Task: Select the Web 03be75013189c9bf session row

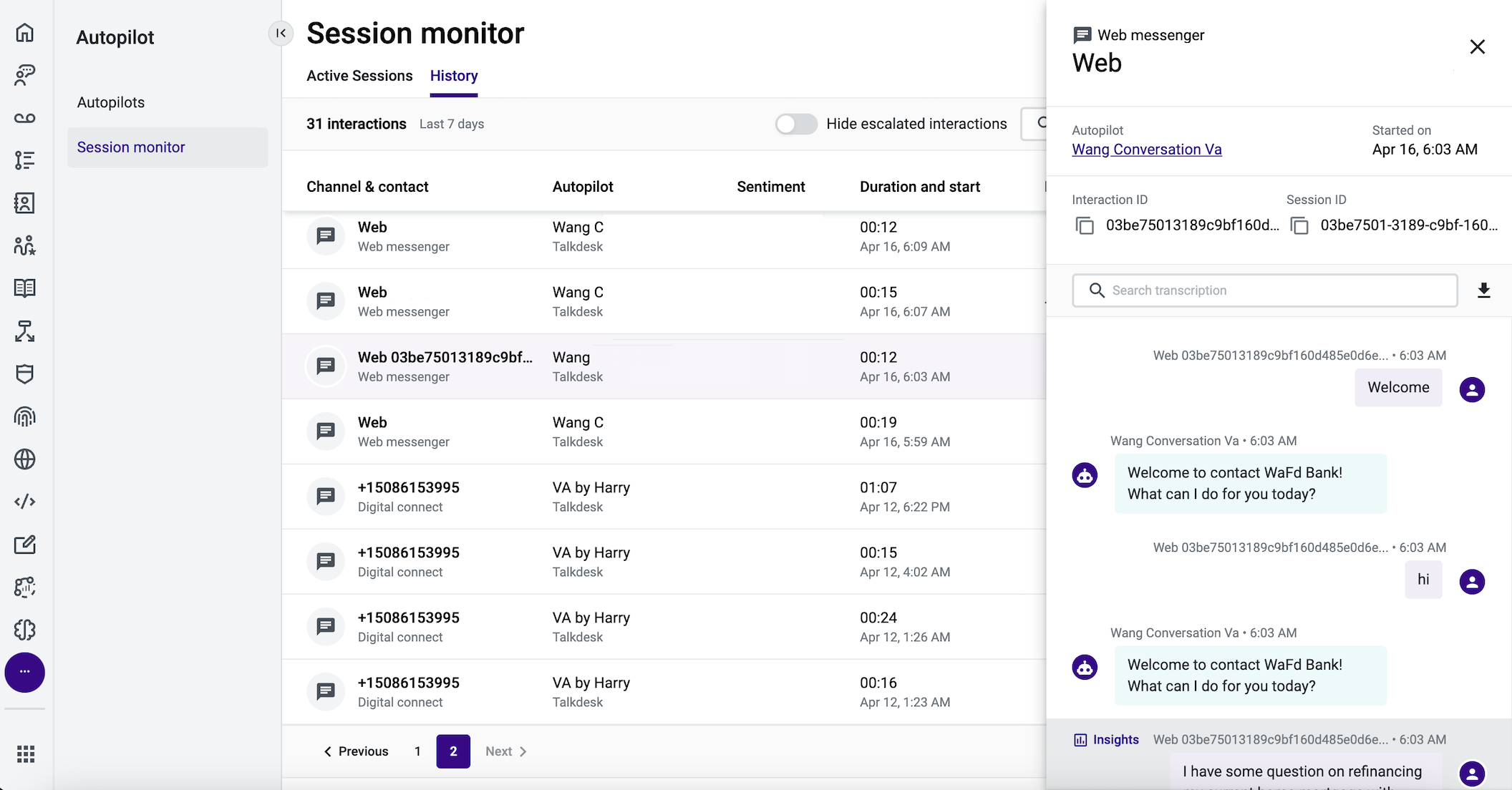Action: (x=664, y=367)
